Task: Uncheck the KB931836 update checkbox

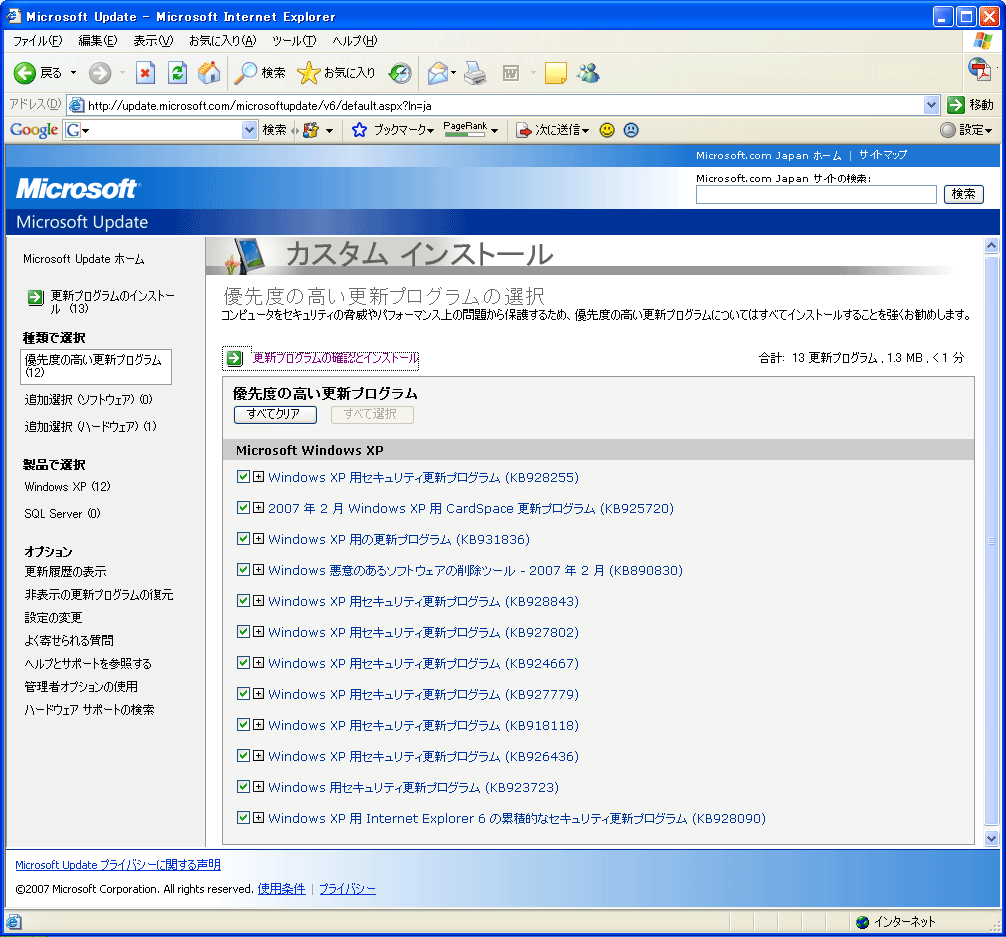Action: (x=243, y=538)
